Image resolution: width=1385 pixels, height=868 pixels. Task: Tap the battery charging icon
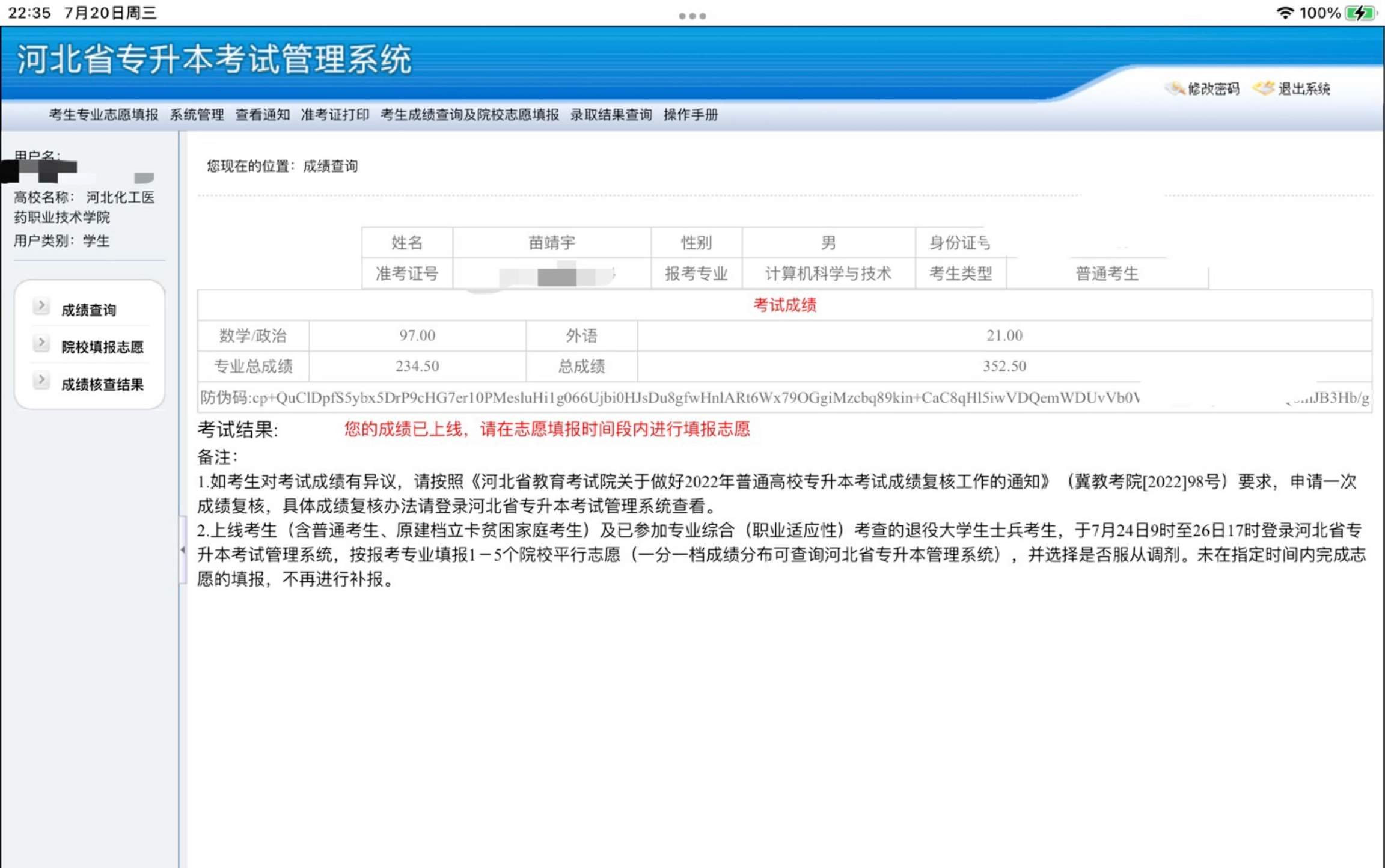[1360, 13]
